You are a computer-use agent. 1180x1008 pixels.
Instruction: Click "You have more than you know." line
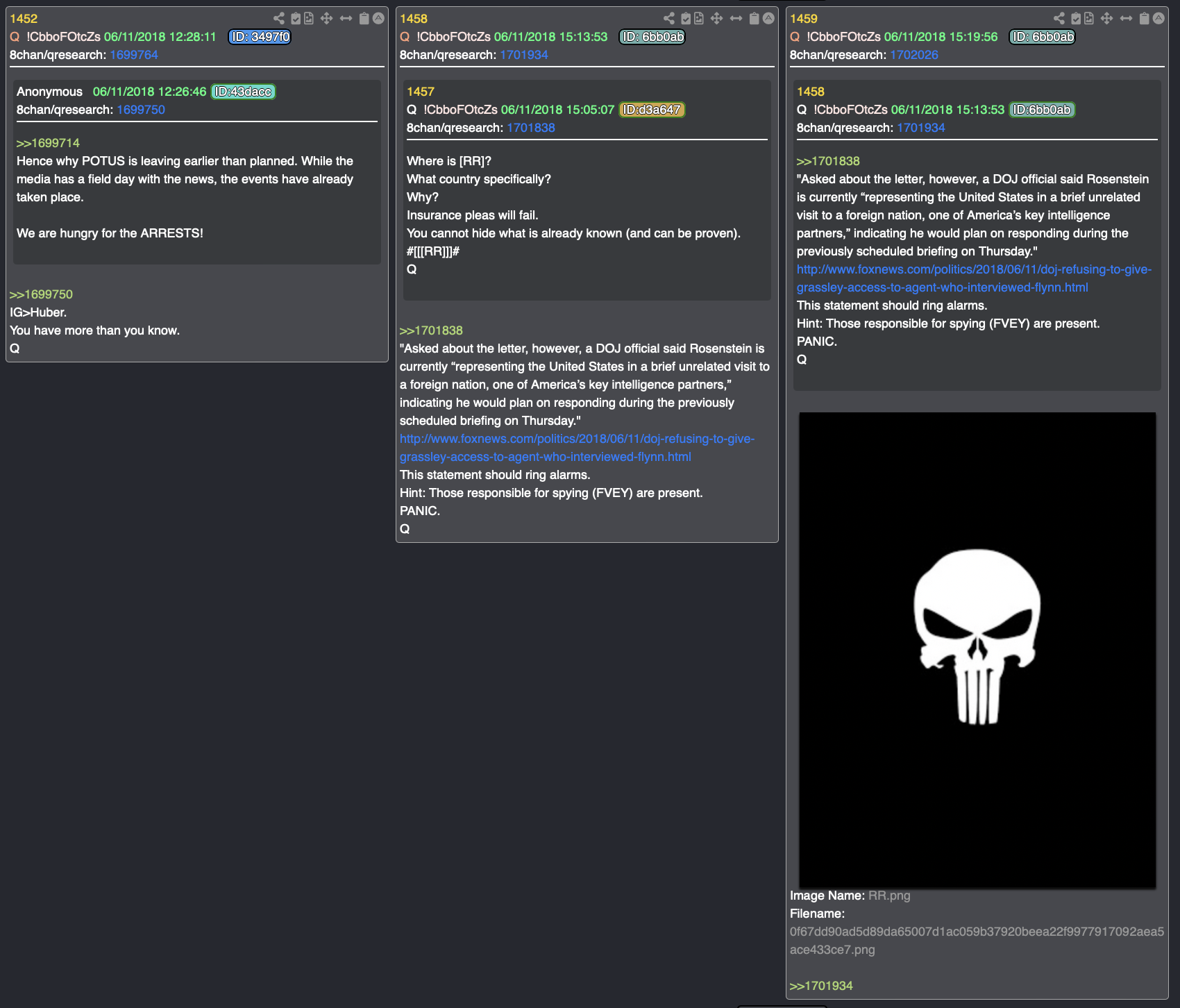point(94,330)
